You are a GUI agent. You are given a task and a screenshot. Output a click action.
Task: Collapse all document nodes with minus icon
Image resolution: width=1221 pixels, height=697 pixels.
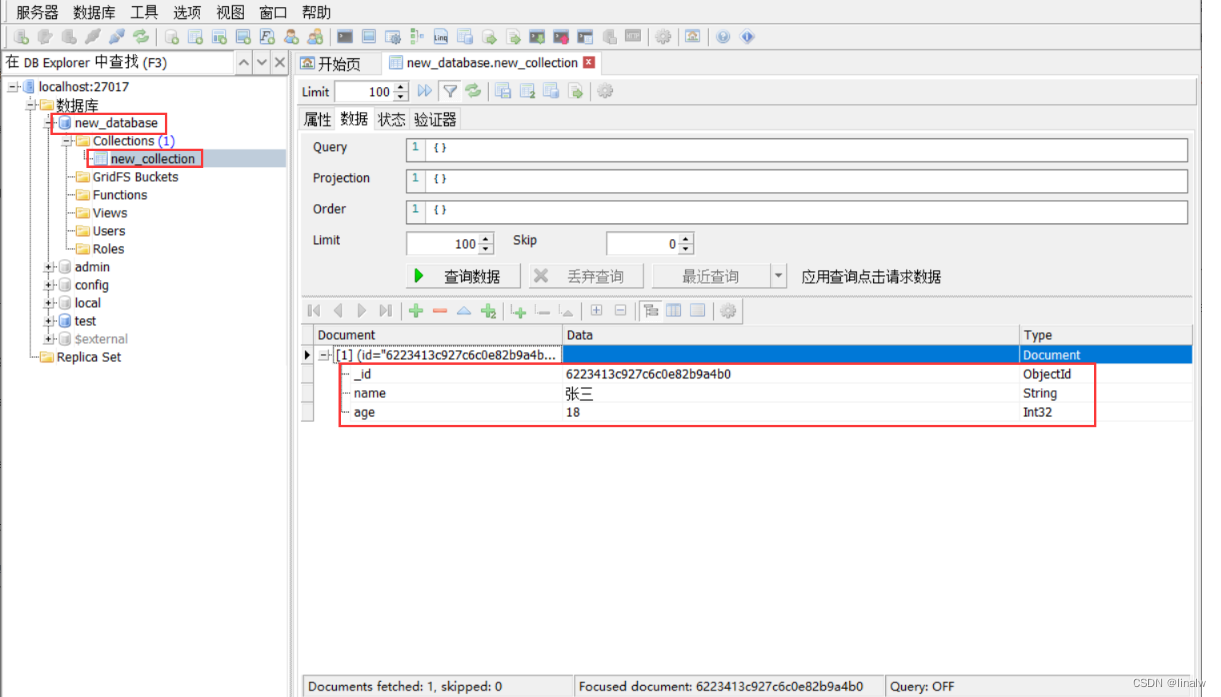click(620, 311)
